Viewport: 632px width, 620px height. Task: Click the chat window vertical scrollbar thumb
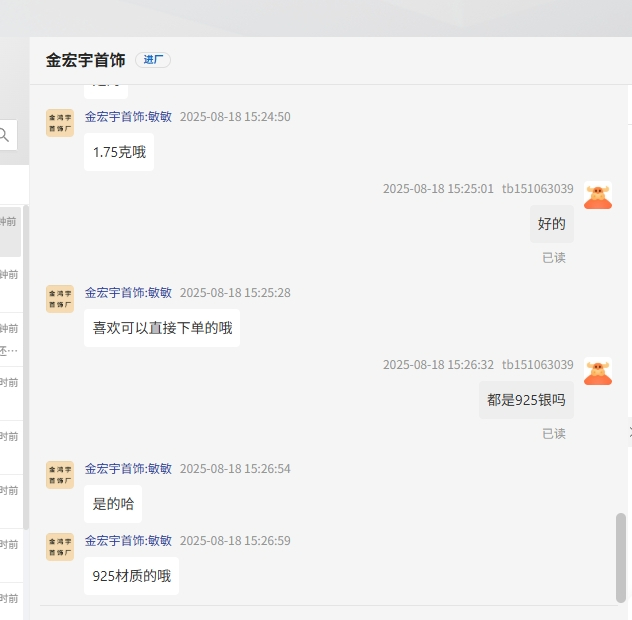coord(621,557)
